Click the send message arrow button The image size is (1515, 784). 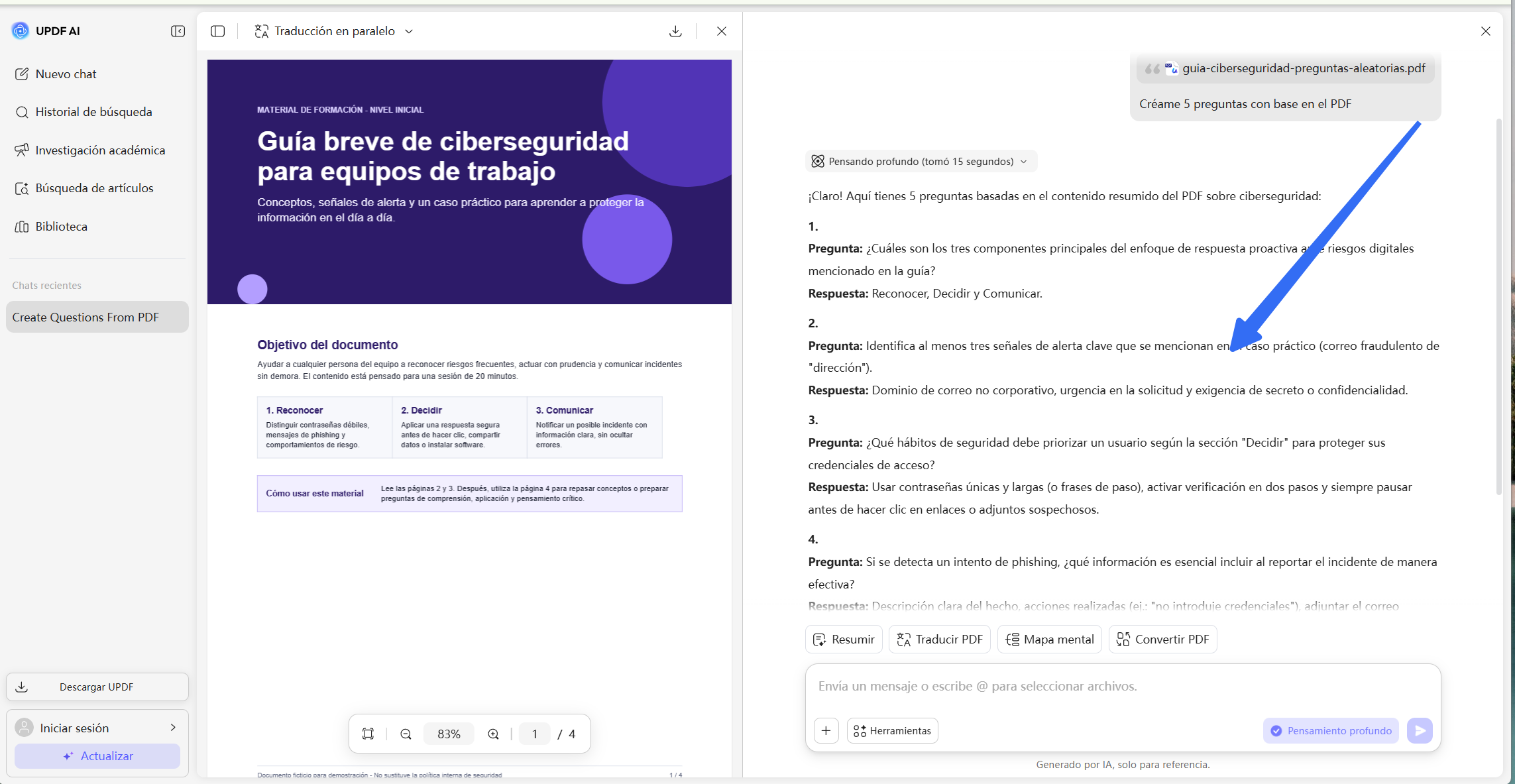point(1420,731)
